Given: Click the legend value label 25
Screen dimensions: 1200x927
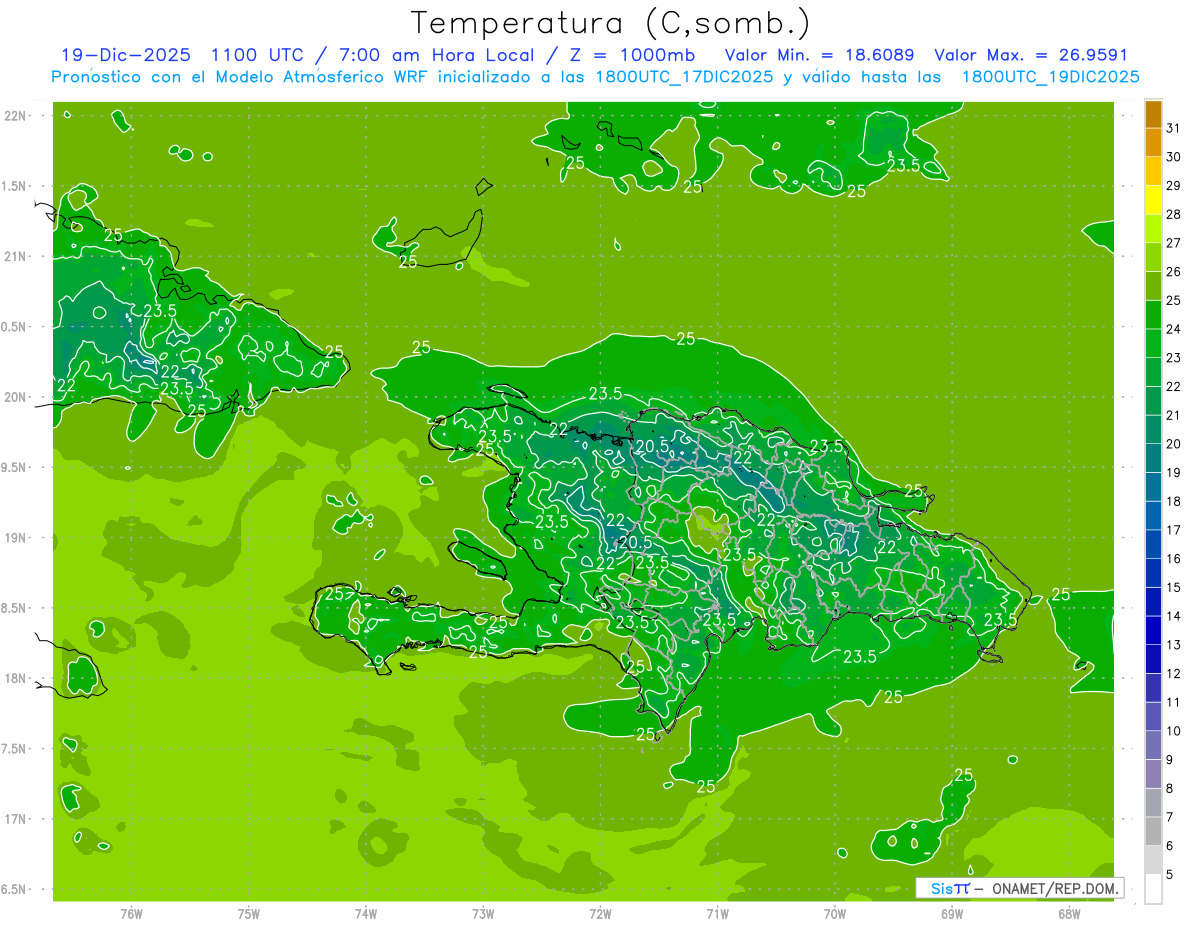Looking at the screenshot, I should click(x=1173, y=300).
